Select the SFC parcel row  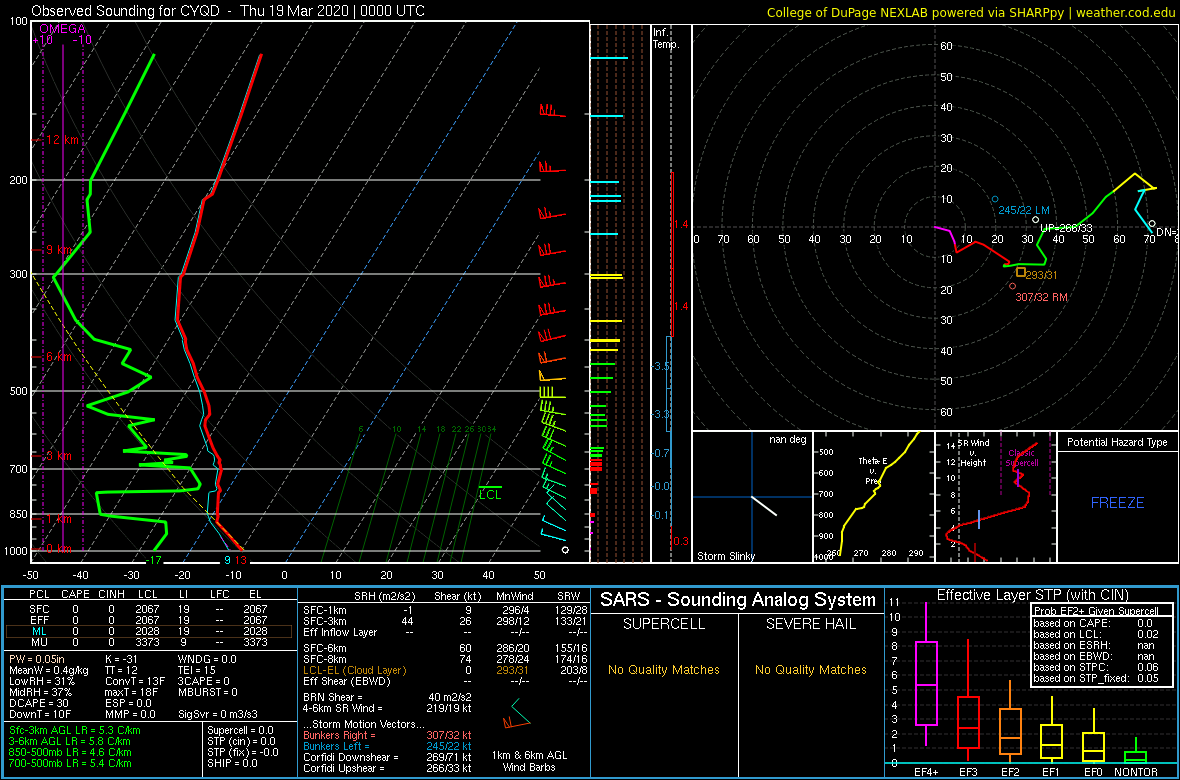coord(148,608)
